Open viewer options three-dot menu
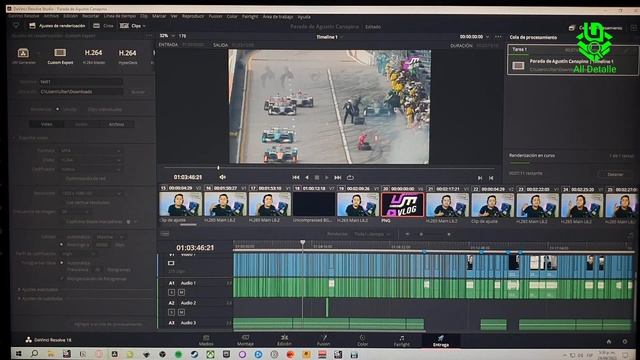Screen dimensions: 640x360 point(498,37)
